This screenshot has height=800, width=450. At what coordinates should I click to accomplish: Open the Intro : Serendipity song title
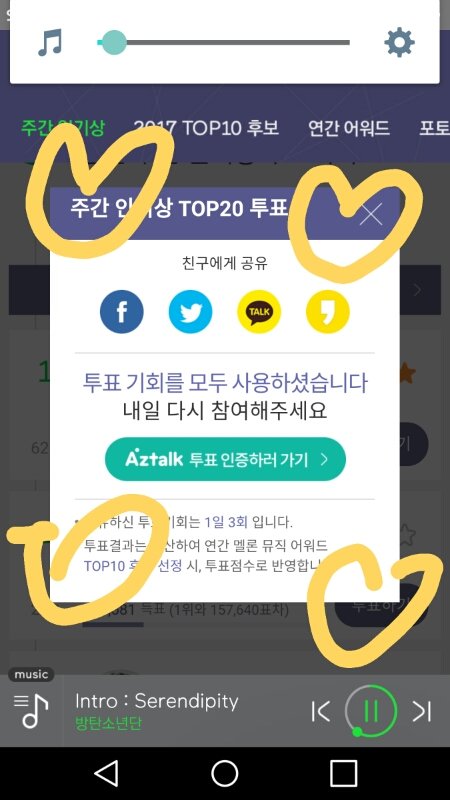coord(157,702)
